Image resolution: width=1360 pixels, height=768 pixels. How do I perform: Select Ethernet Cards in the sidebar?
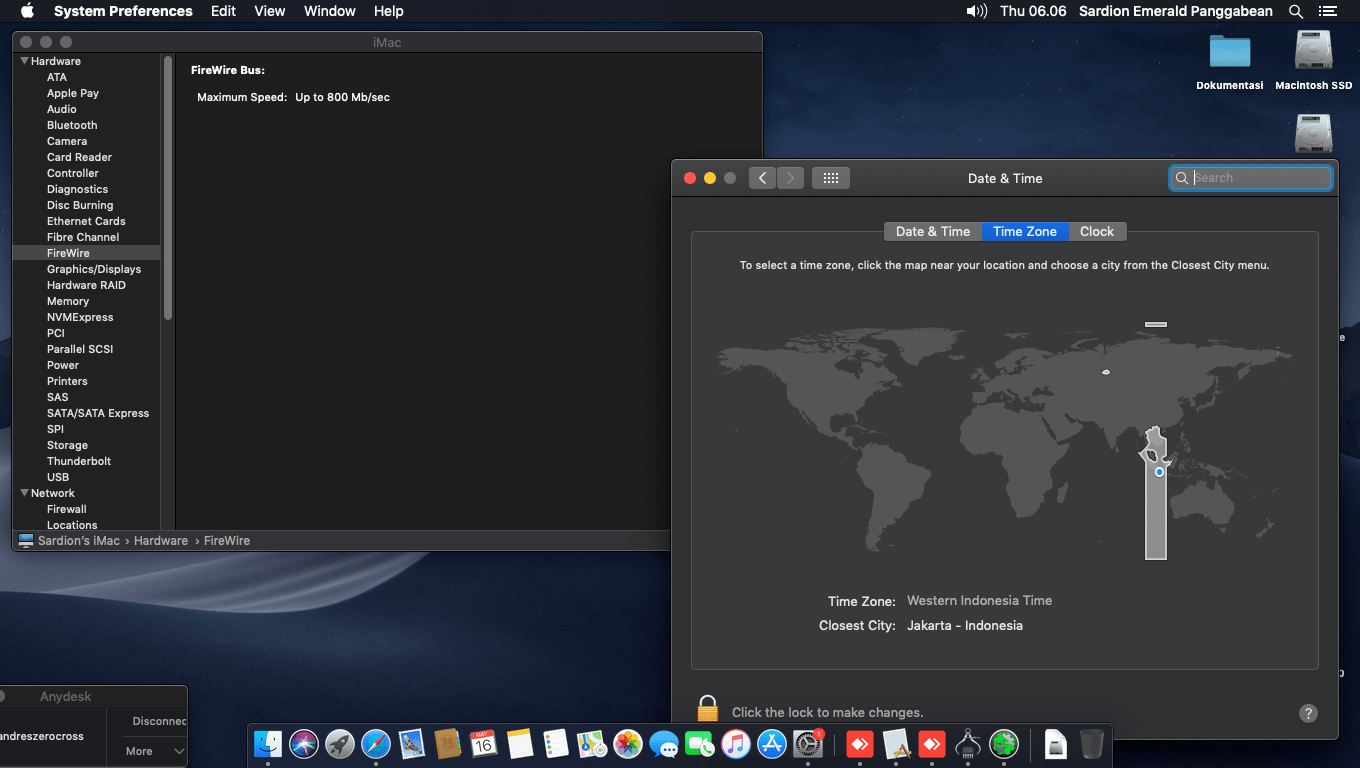[86, 221]
